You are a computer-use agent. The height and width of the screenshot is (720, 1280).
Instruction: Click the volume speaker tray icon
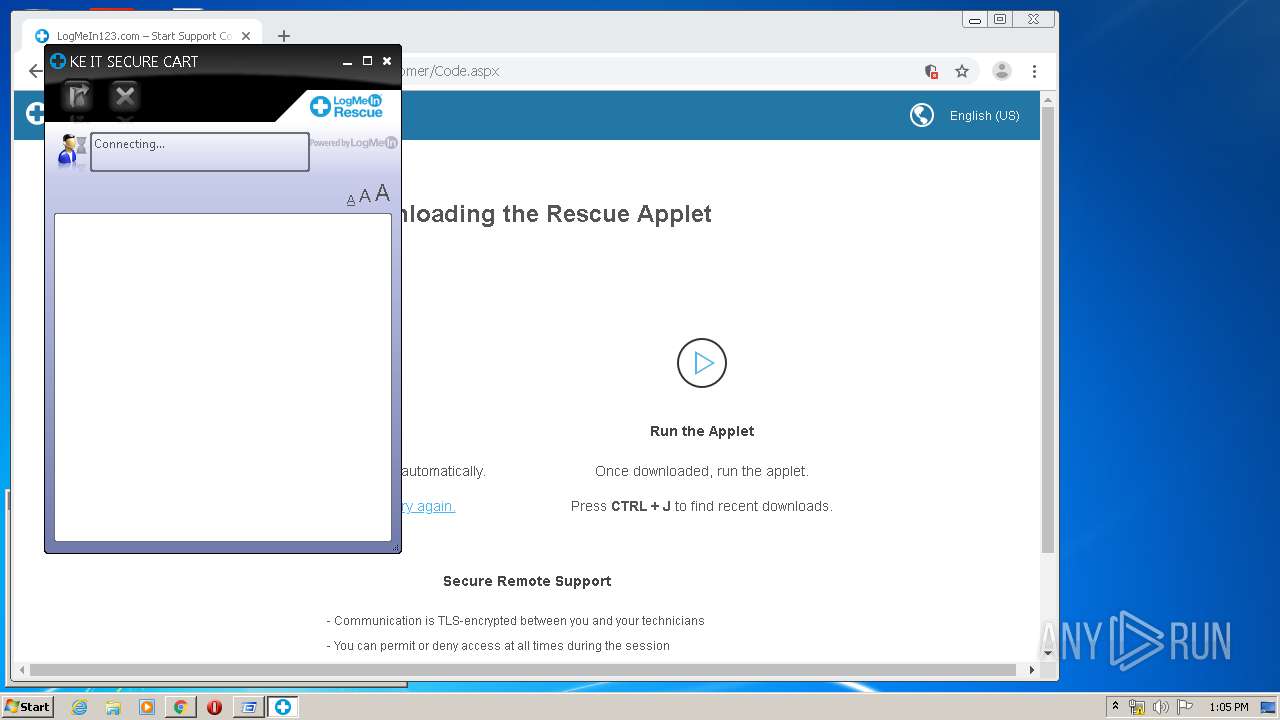tap(1161, 707)
